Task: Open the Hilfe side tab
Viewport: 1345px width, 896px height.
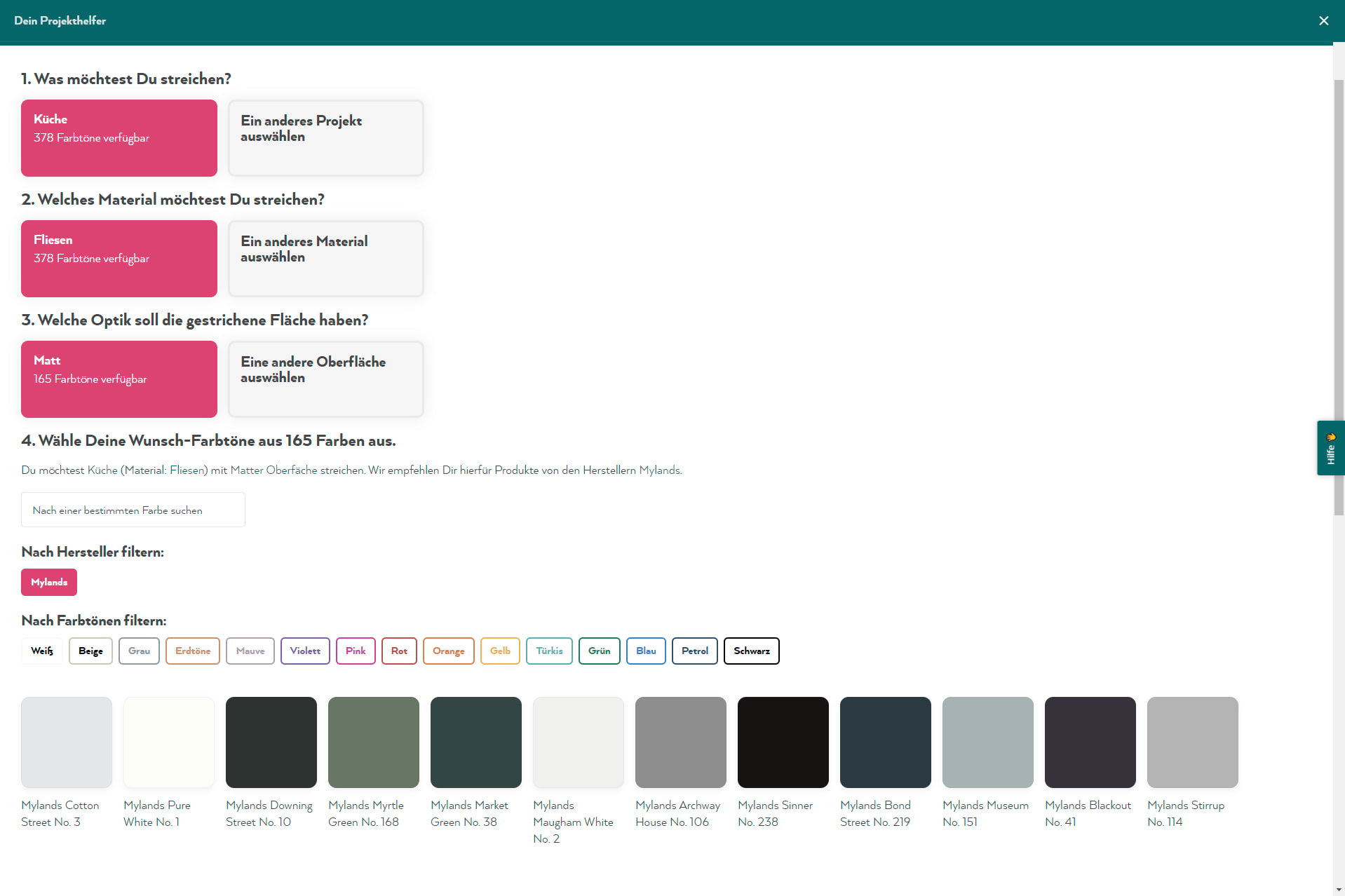Action: tap(1330, 448)
